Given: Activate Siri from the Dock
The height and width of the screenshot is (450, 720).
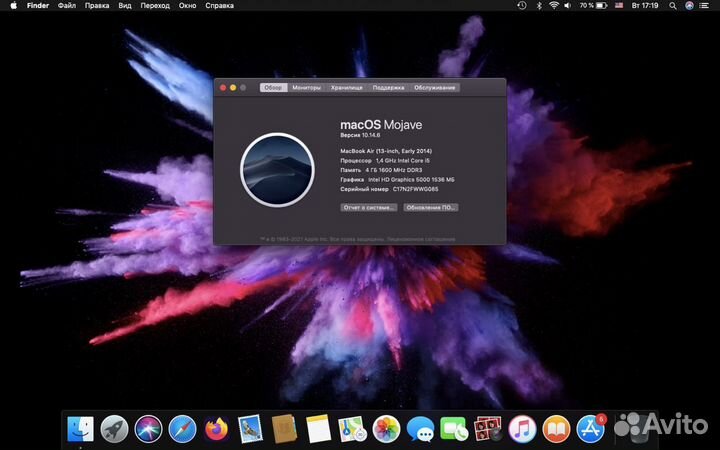Looking at the screenshot, I should coord(148,429).
